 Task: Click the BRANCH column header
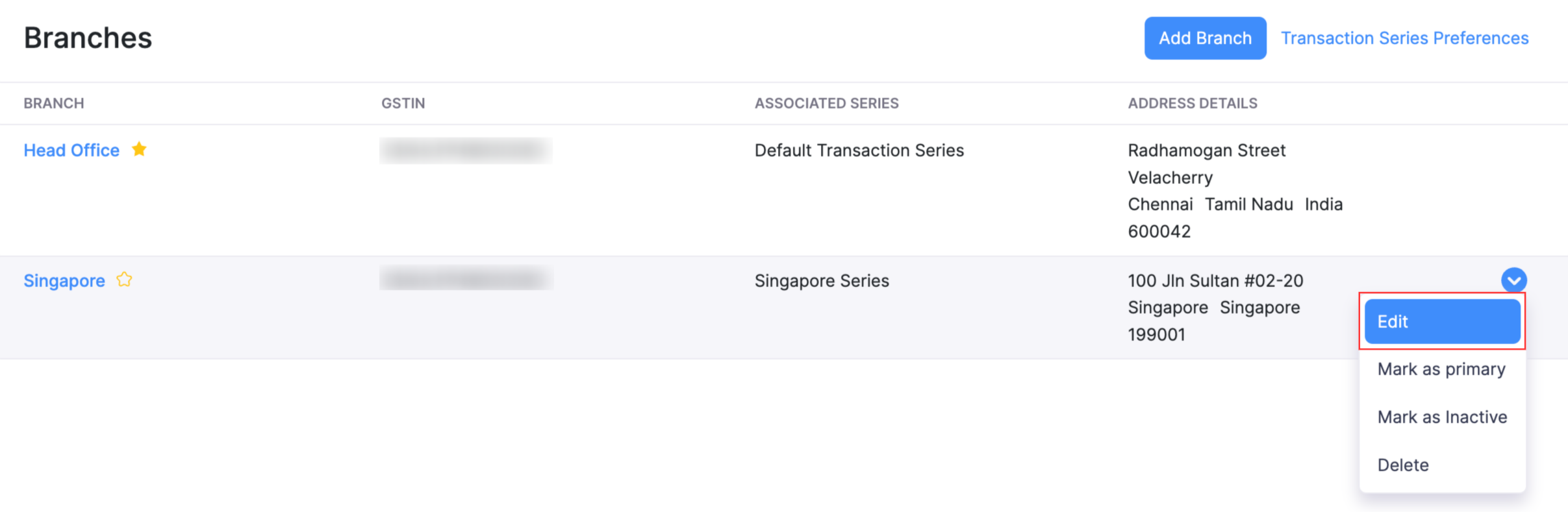54,103
